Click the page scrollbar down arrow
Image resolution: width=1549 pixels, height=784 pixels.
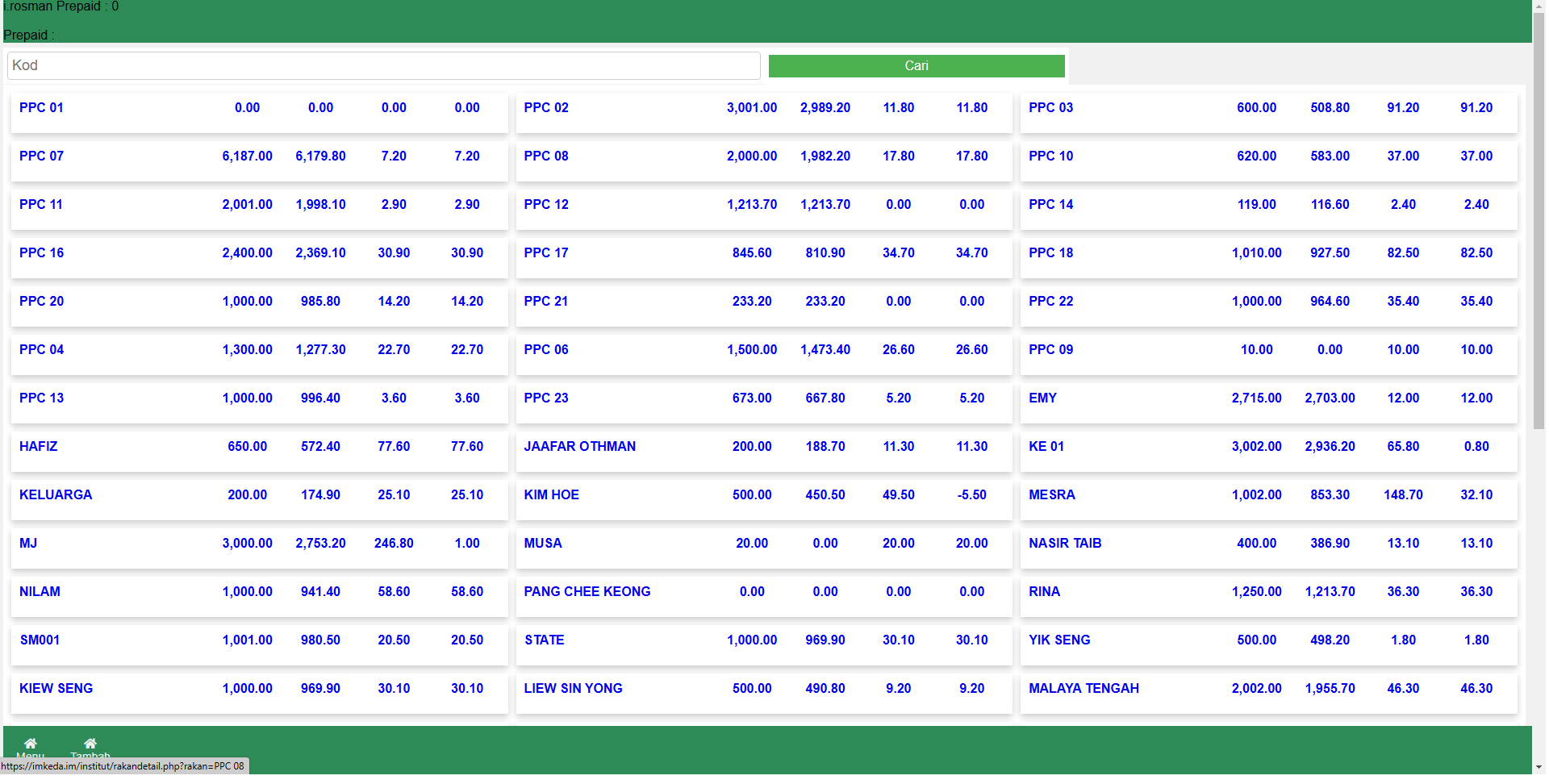point(1539,767)
